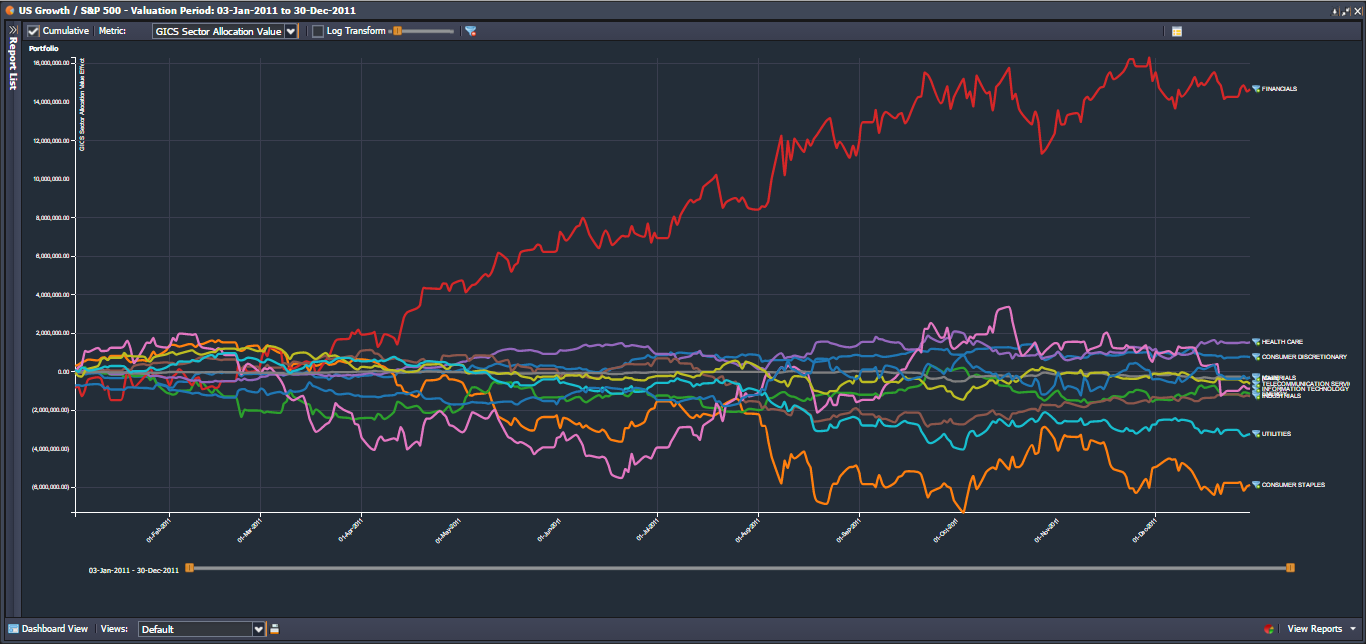Click the yellow table icon in top toolbar
This screenshot has width=1366, height=644.
1177,31
